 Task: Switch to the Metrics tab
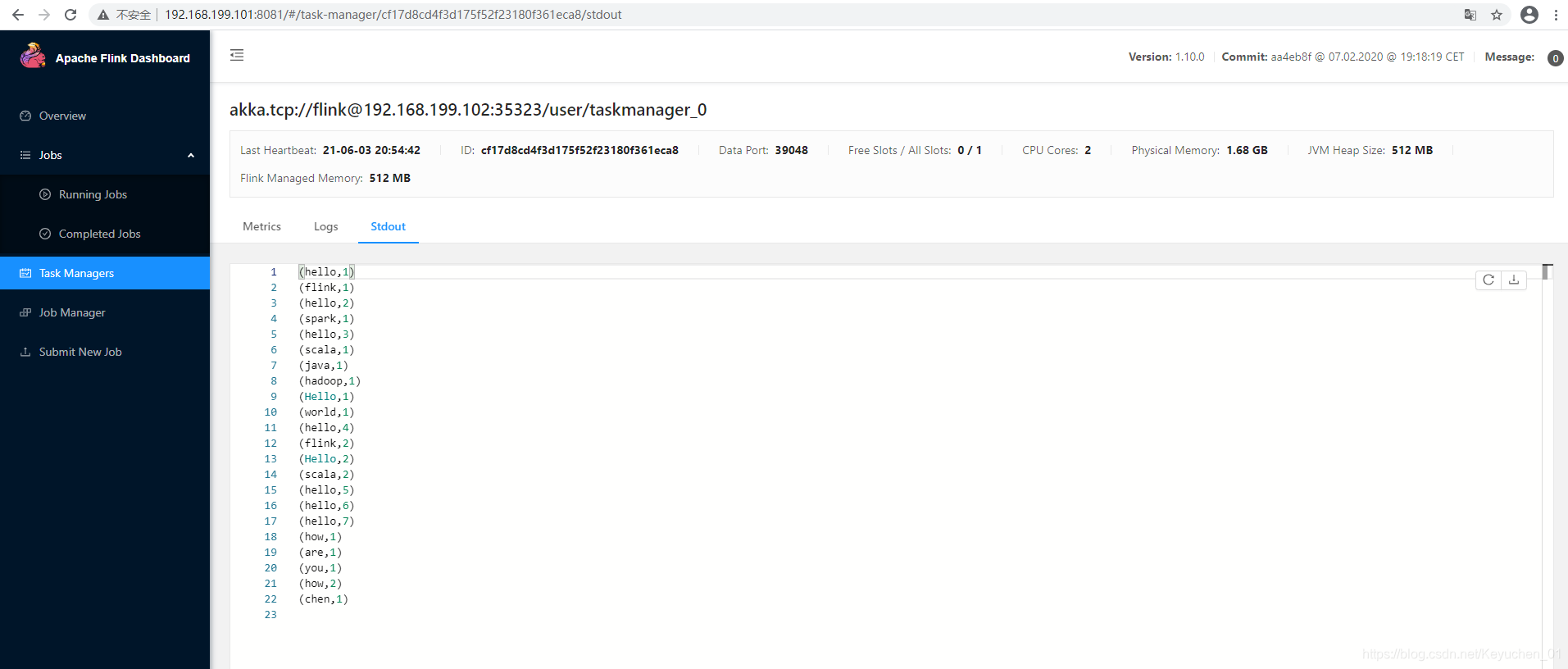[x=261, y=226]
